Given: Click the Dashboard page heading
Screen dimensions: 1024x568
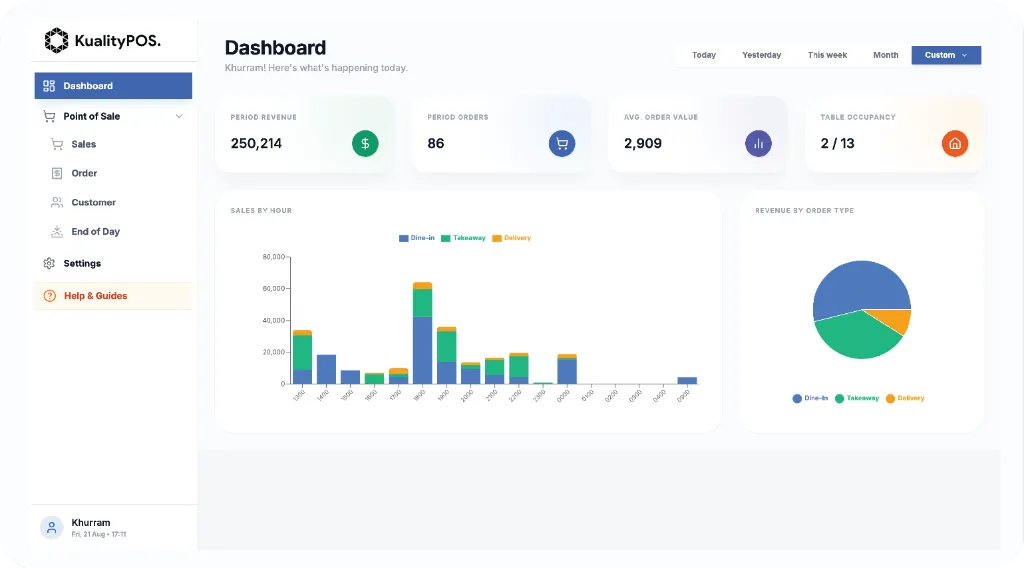Looking at the screenshot, I should [275, 48].
